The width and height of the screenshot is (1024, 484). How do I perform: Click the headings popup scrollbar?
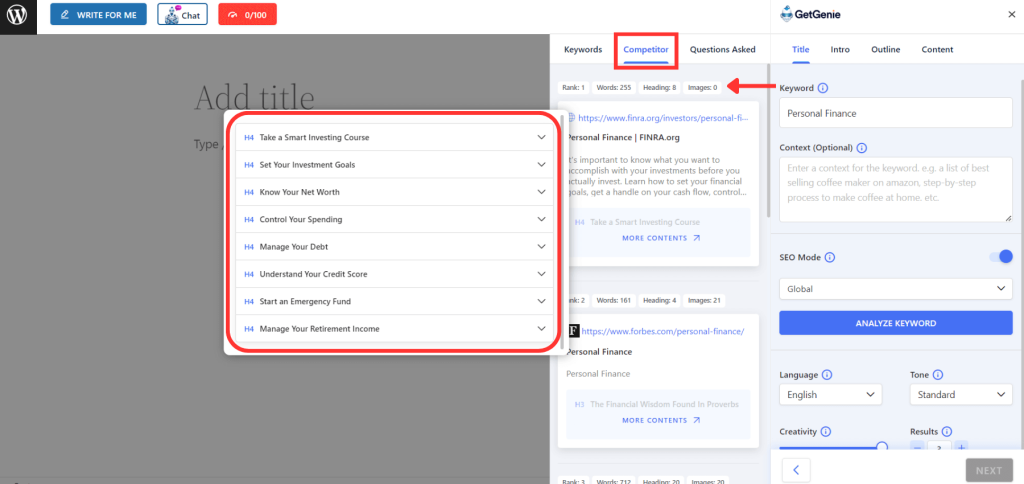point(562,232)
